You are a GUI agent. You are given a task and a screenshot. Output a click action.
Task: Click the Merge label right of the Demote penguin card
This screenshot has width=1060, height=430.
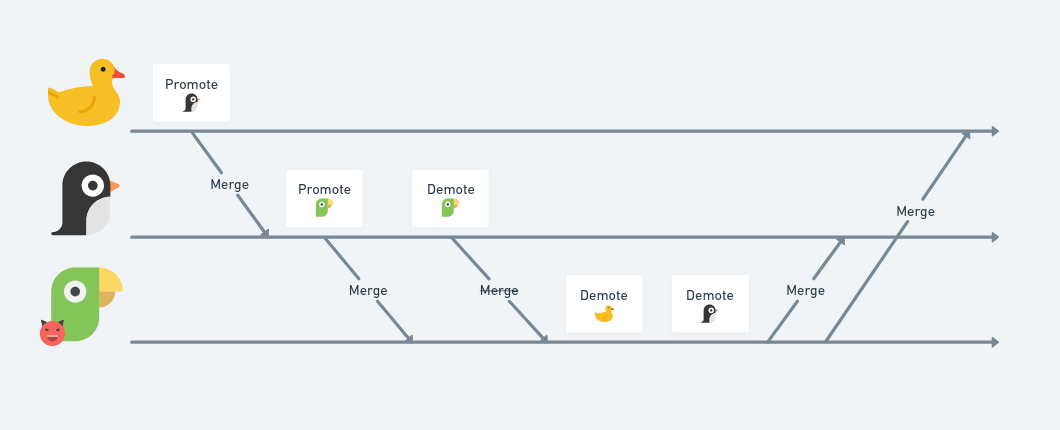click(805, 291)
